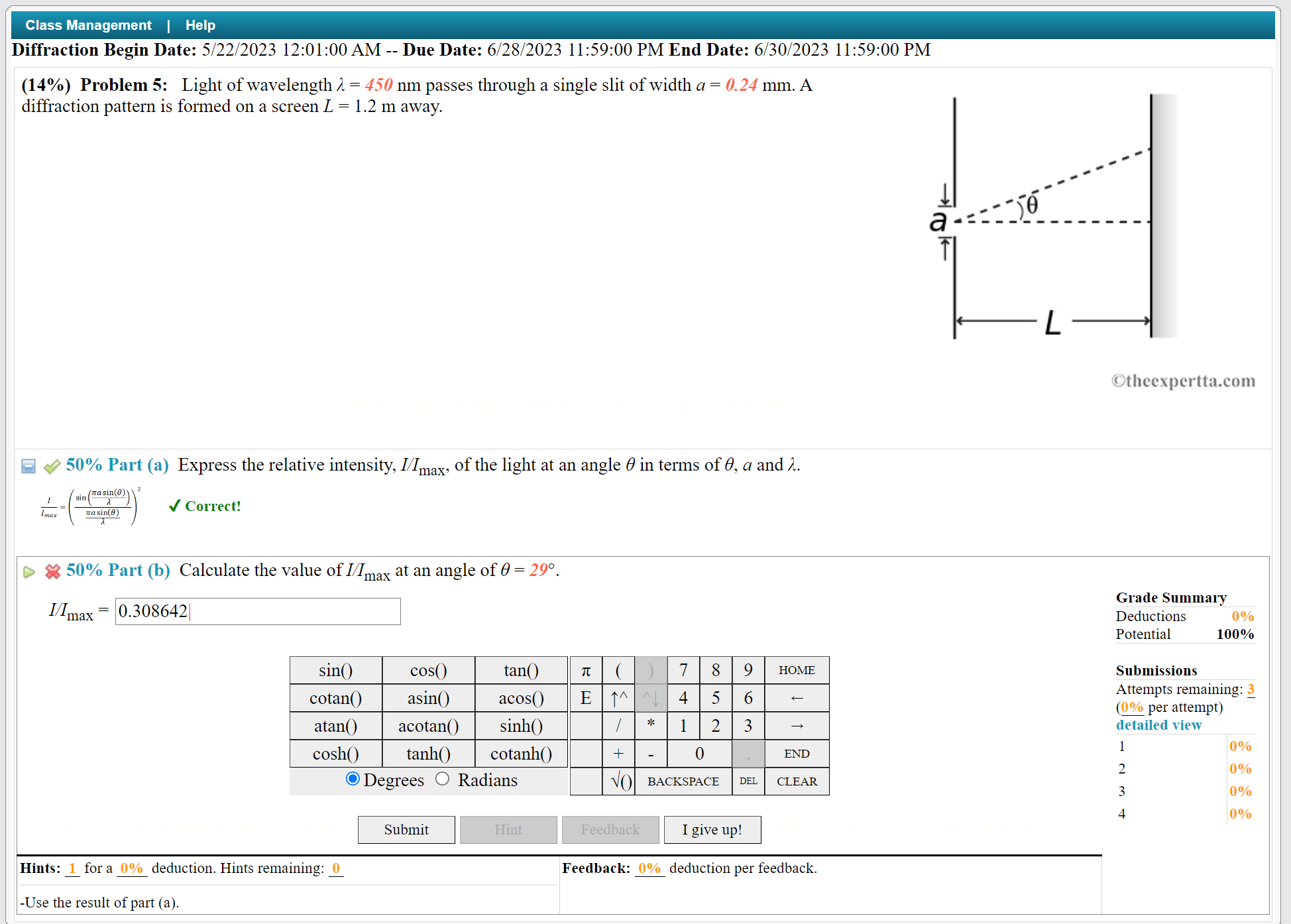Submit the answer for Part (b)
The width and height of the screenshot is (1291, 924).
406,829
